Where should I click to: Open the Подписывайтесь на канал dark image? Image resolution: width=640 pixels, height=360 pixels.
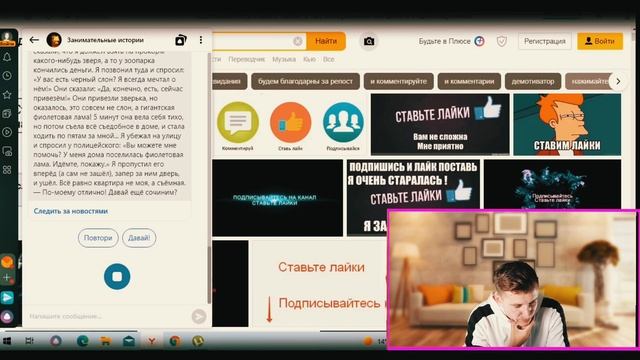(x=278, y=198)
